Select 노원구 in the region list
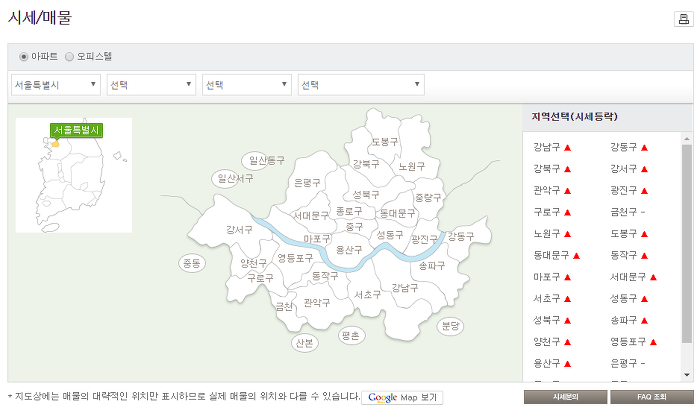Viewport: 700px width, 419px height. click(x=546, y=233)
